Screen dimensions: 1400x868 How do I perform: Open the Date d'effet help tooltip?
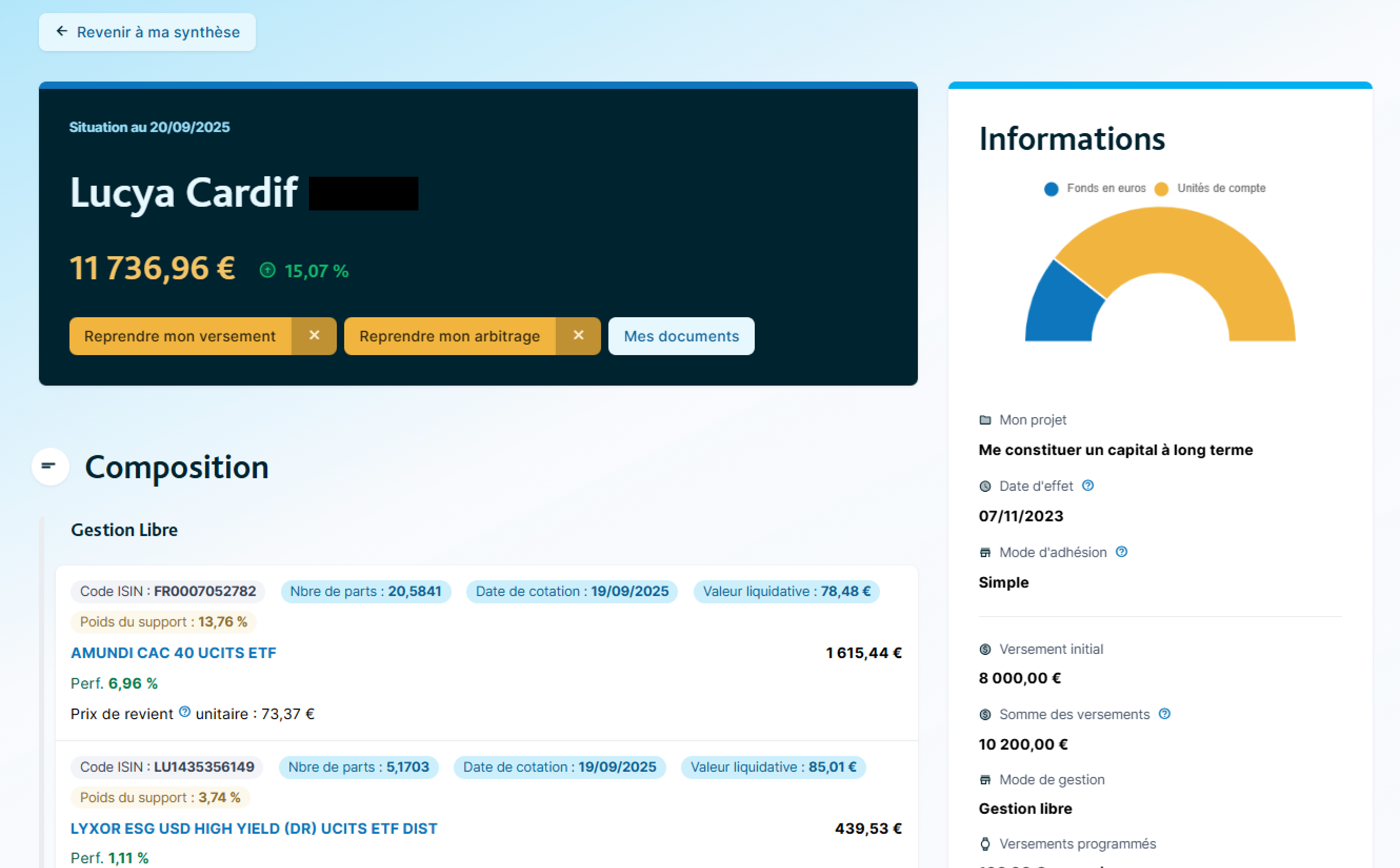pyautogui.click(x=1088, y=485)
